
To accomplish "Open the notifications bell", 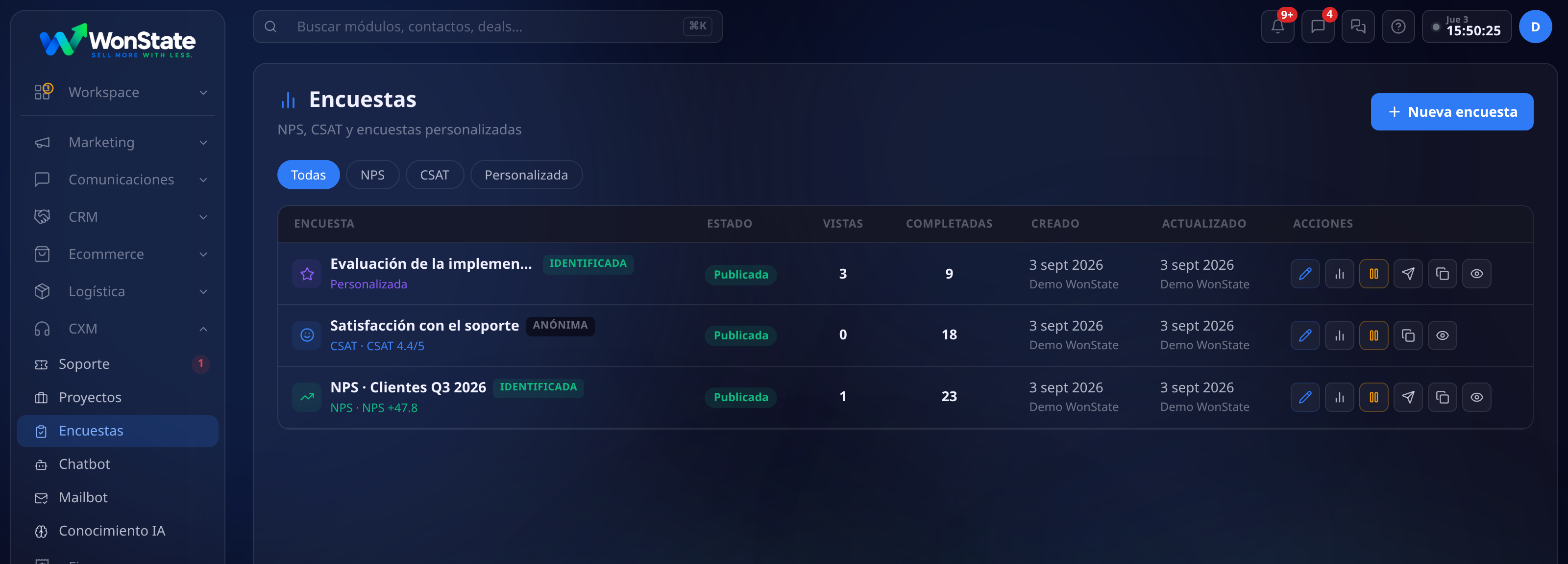I will pos(1277,27).
